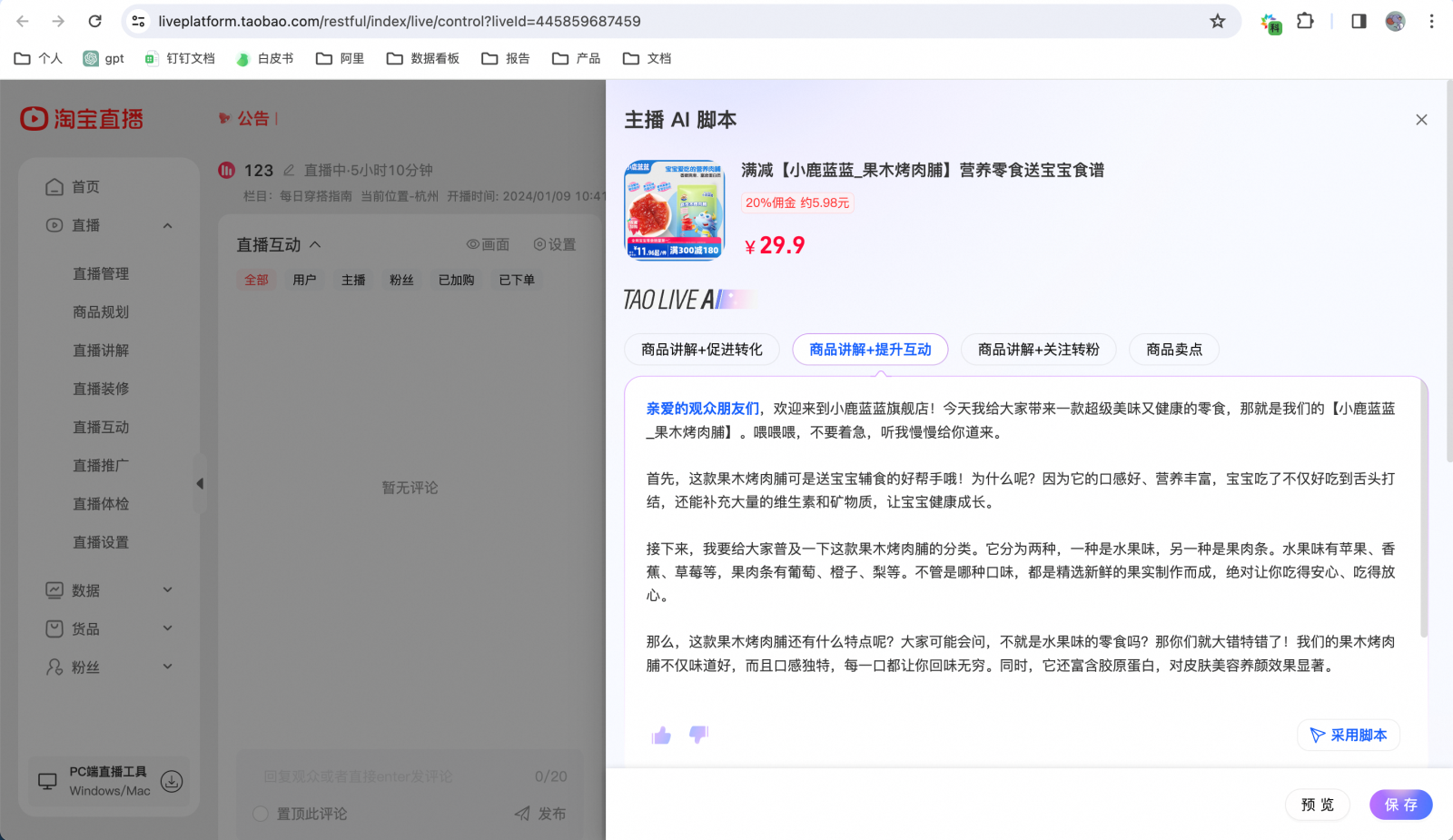Collapse the 直播互动 panel chevron
The image size is (1453, 840).
point(315,244)
